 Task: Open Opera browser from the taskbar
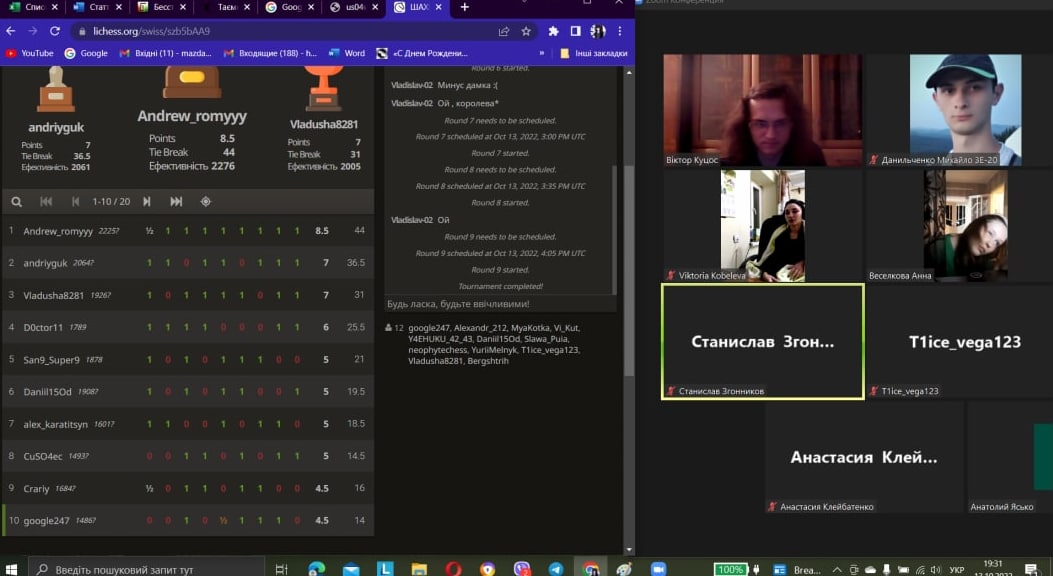point(453,569)
